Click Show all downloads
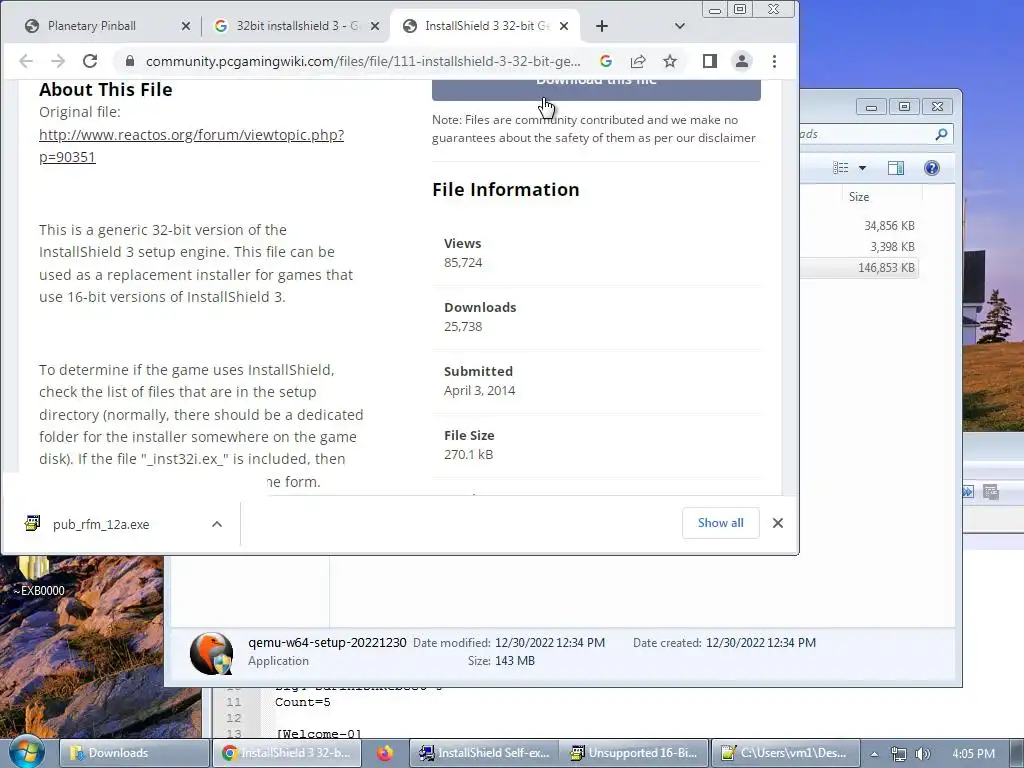1024x768 pixels. point(720,523)
